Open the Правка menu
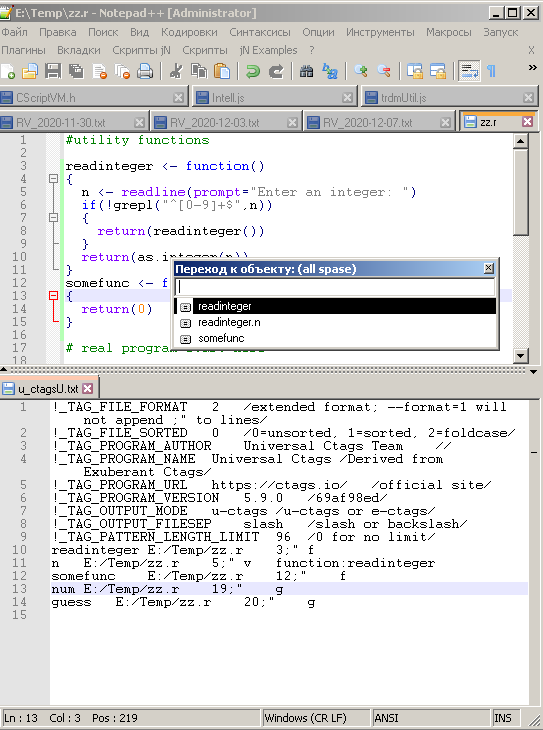The height and width of the screenshot is (730, 543). 58,32
